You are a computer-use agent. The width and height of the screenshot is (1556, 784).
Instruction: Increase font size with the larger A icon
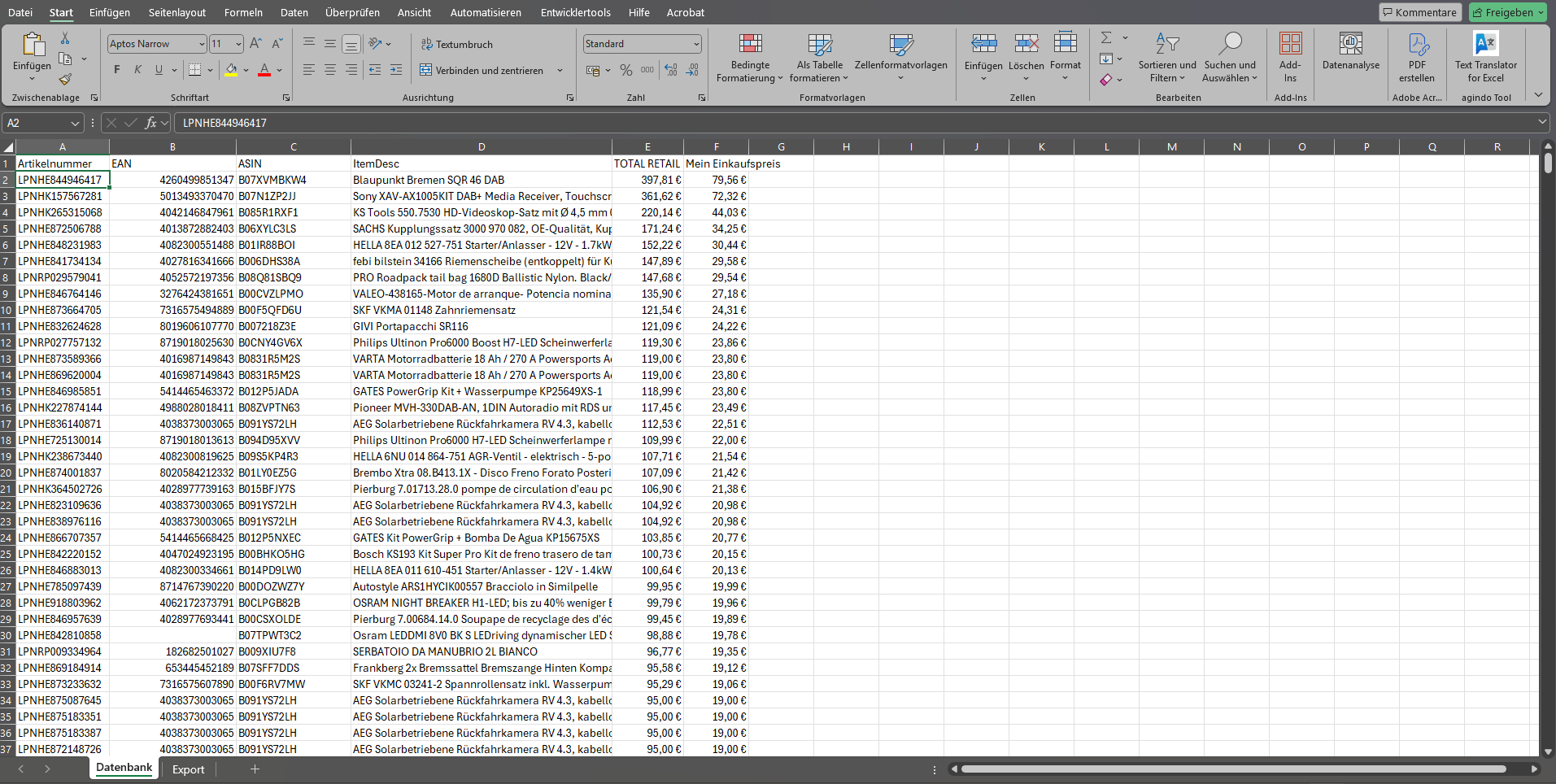tap(256, 43)
